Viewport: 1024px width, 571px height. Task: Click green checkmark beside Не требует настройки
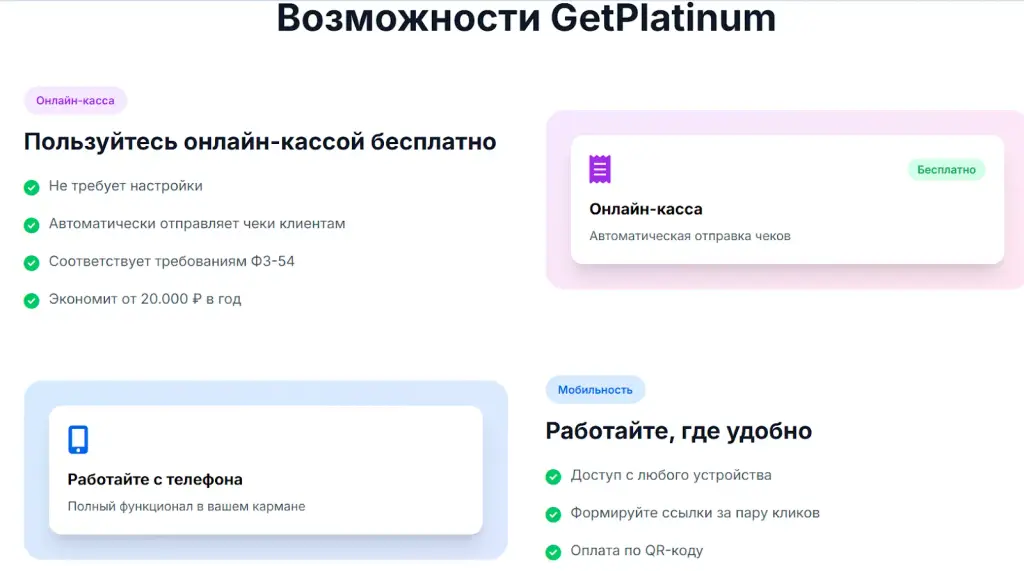pos(31,188)
